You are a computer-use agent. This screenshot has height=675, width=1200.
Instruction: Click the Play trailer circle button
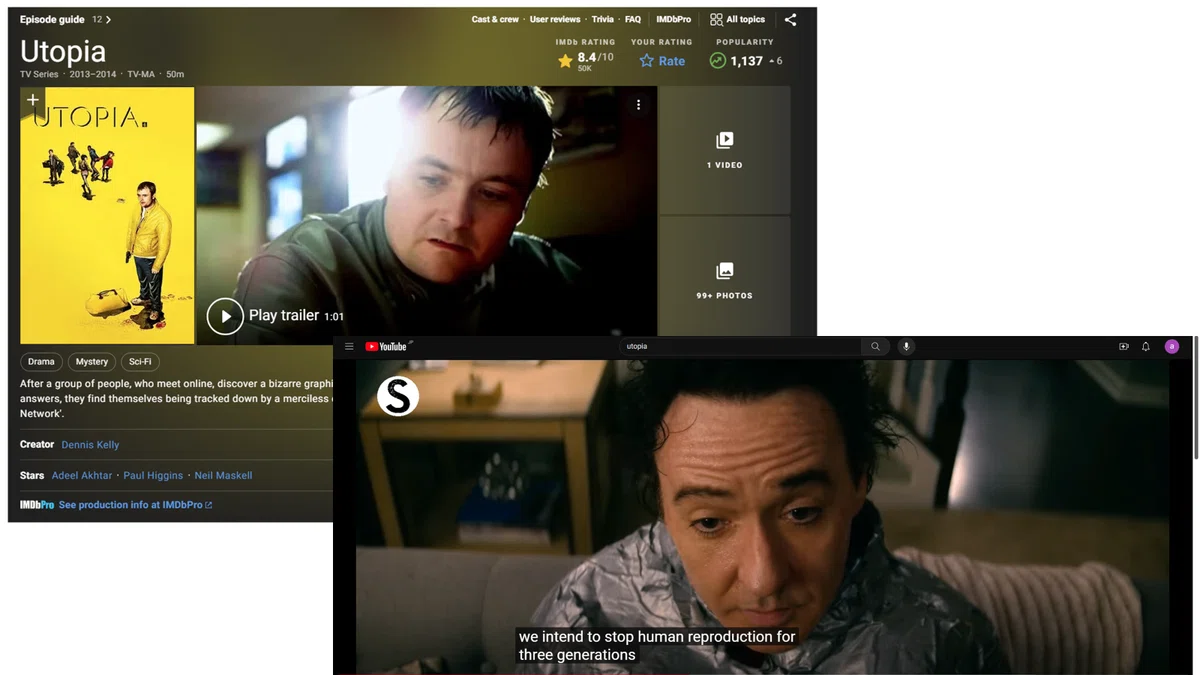[225, 316]
